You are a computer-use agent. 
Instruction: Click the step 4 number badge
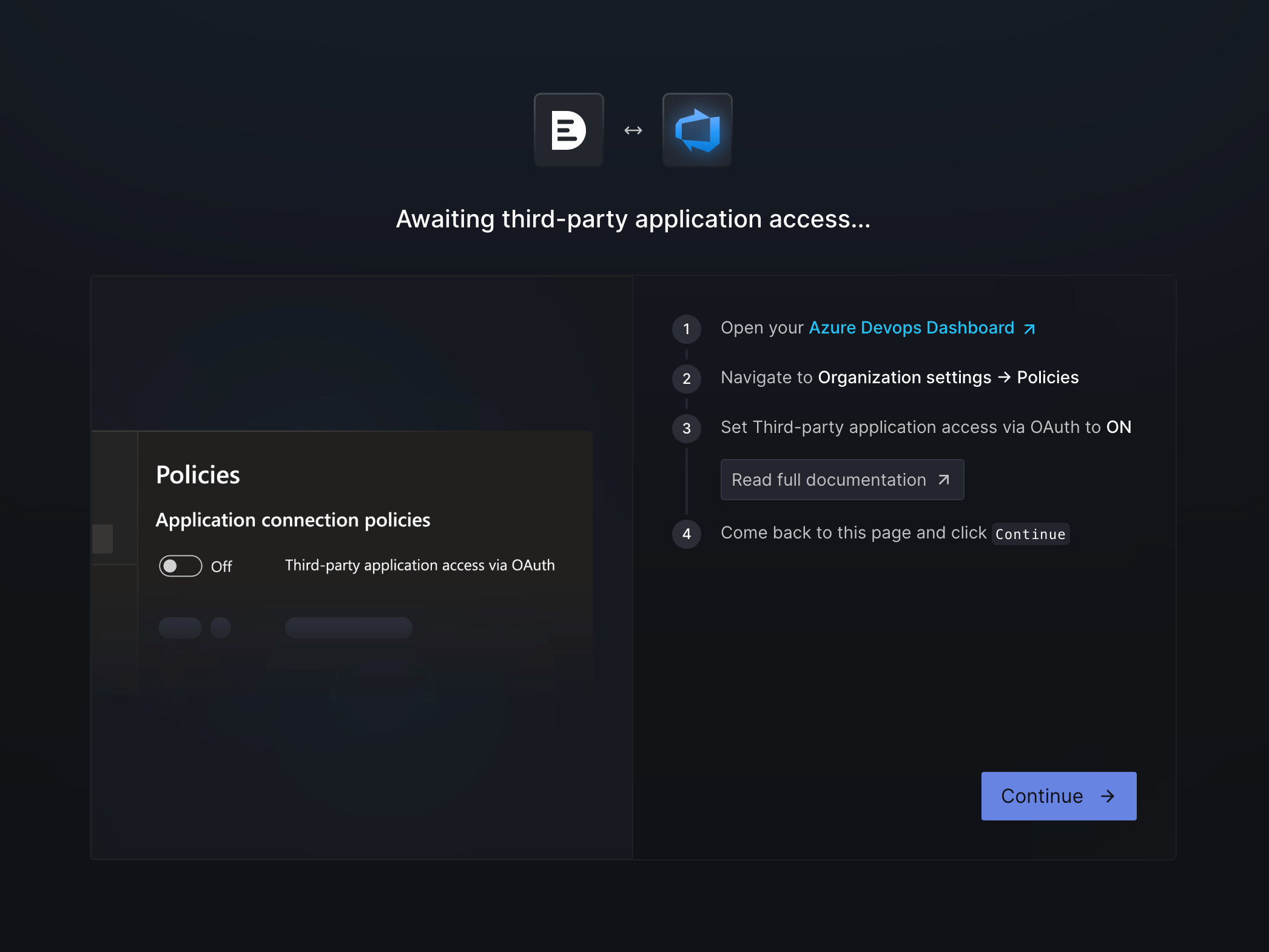686,534
